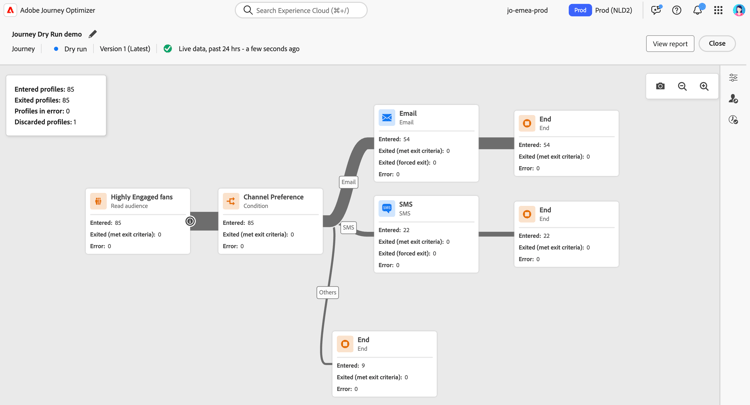Open the user profile avatar menu
This screenshot has height=405, width=750.
click(739, 10)
